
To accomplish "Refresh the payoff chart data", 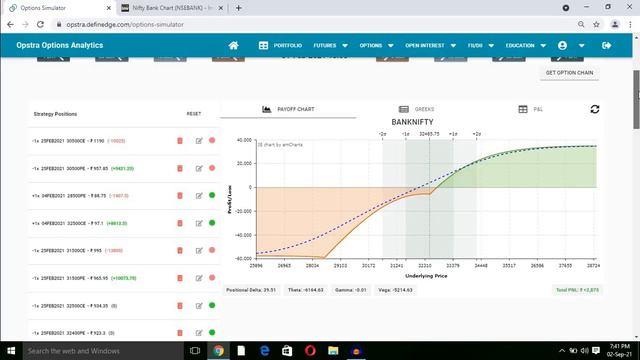I will pyautogui.click(x=595, y=109).
